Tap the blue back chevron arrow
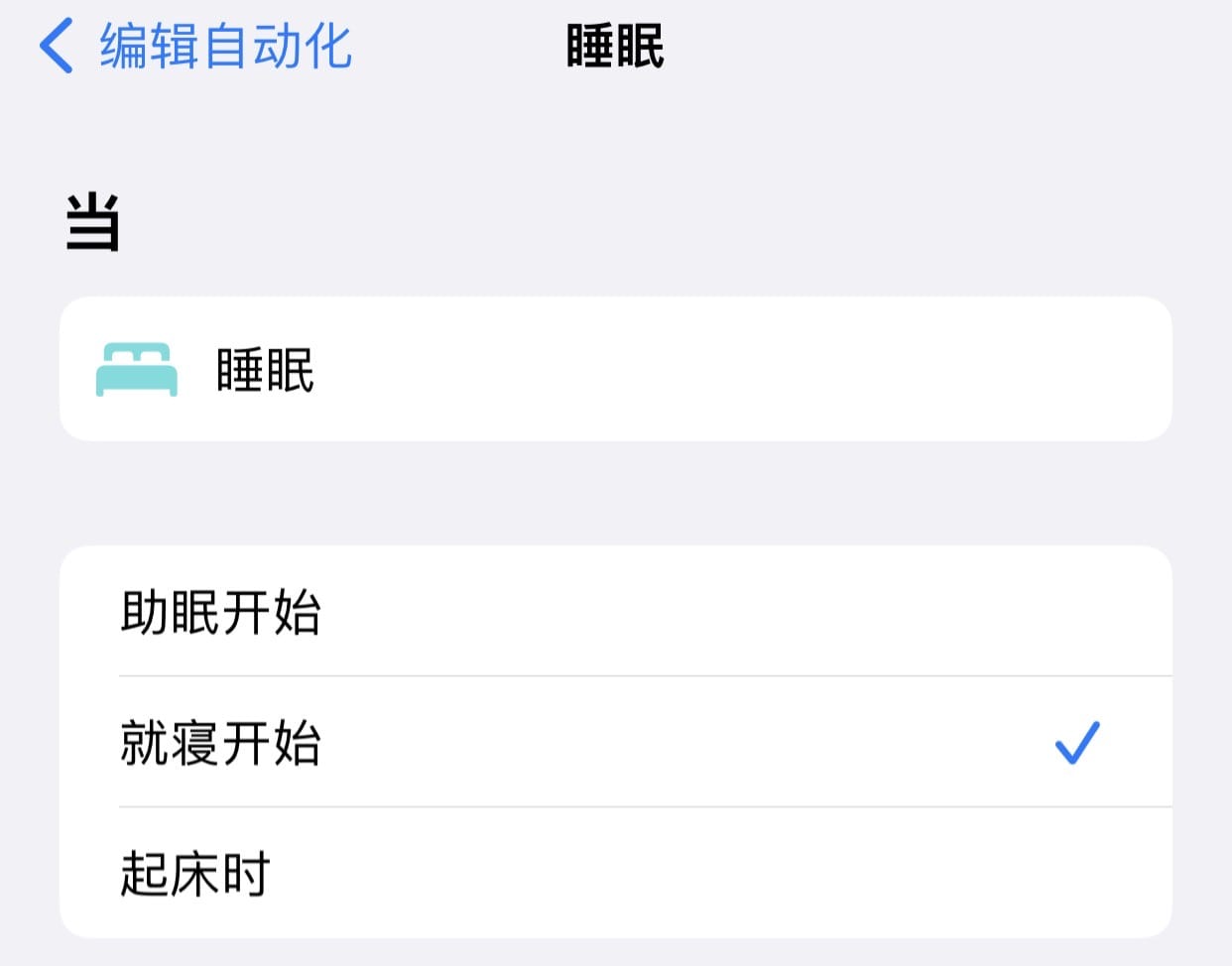This screenshot has width=1232, height=966. point(57,46)
